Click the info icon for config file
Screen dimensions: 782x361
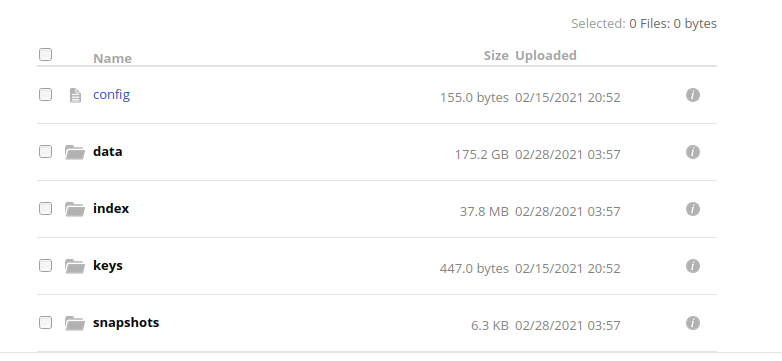693,95
